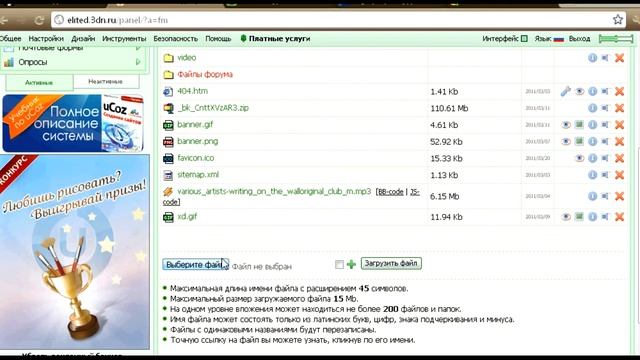The image size is (640, 360).
Task: Show info for the video folder
Action: (x=592, y=58)
